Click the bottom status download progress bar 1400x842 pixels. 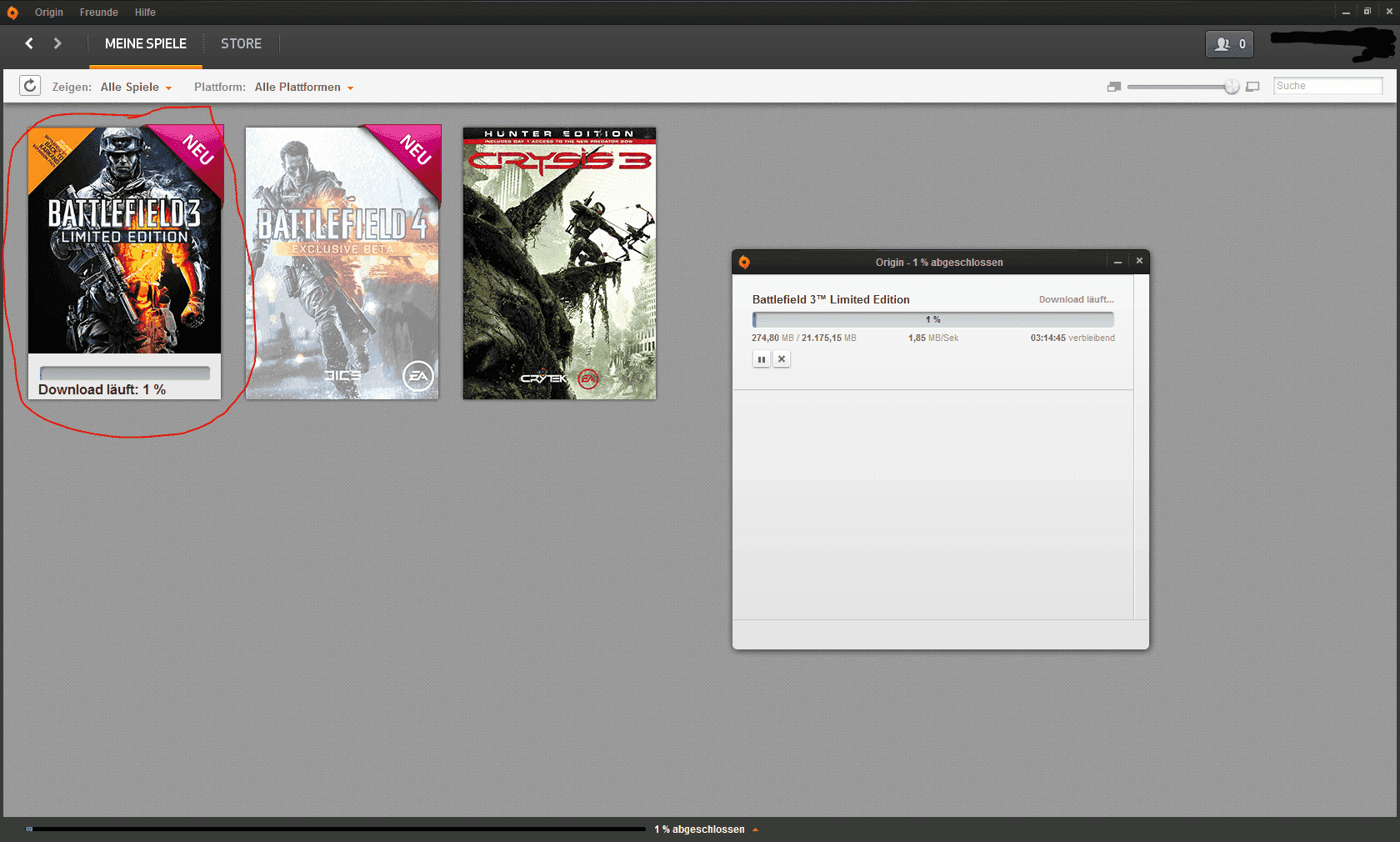335,829
